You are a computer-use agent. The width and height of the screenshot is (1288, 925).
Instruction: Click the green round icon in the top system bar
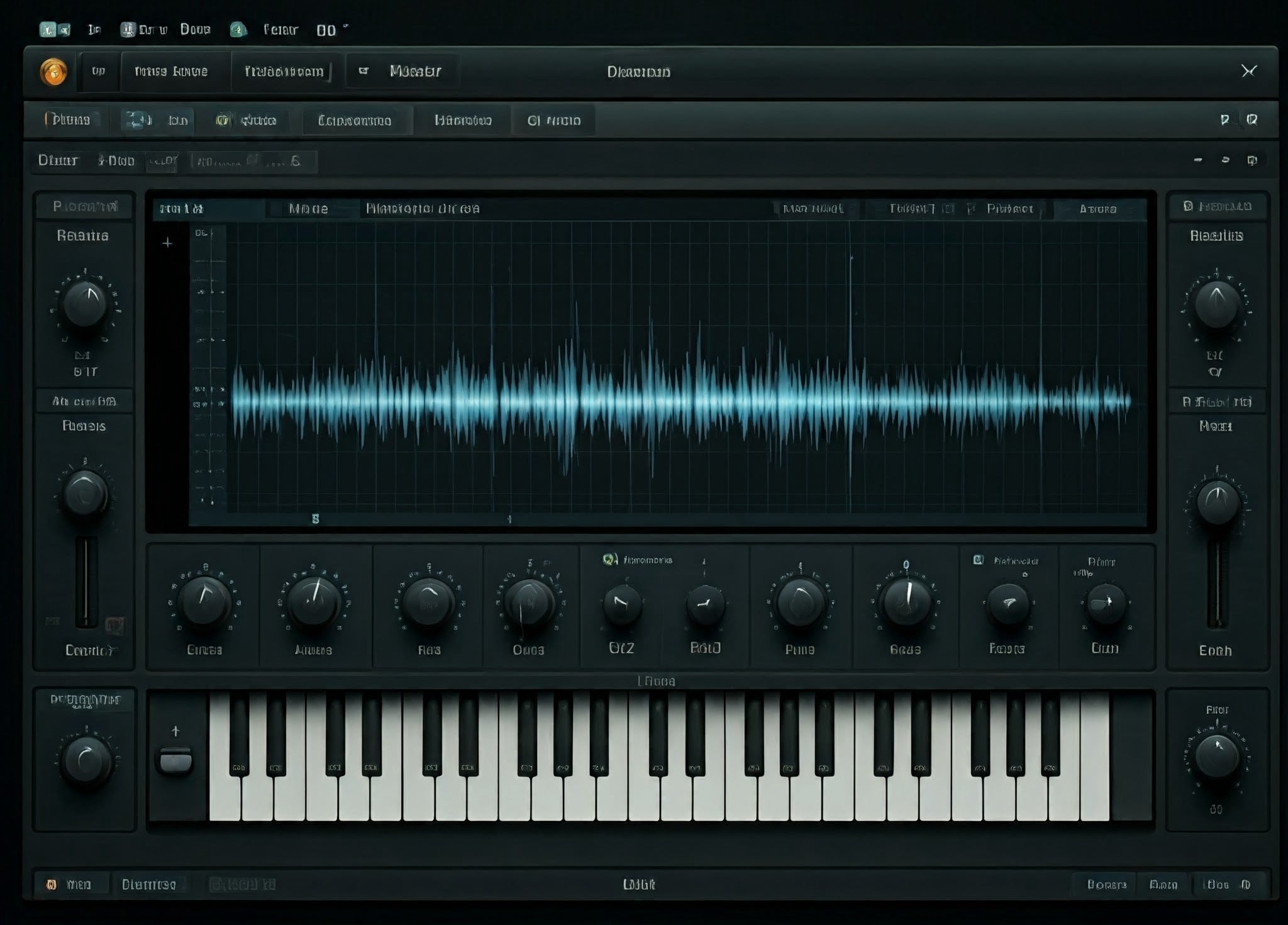238,29
